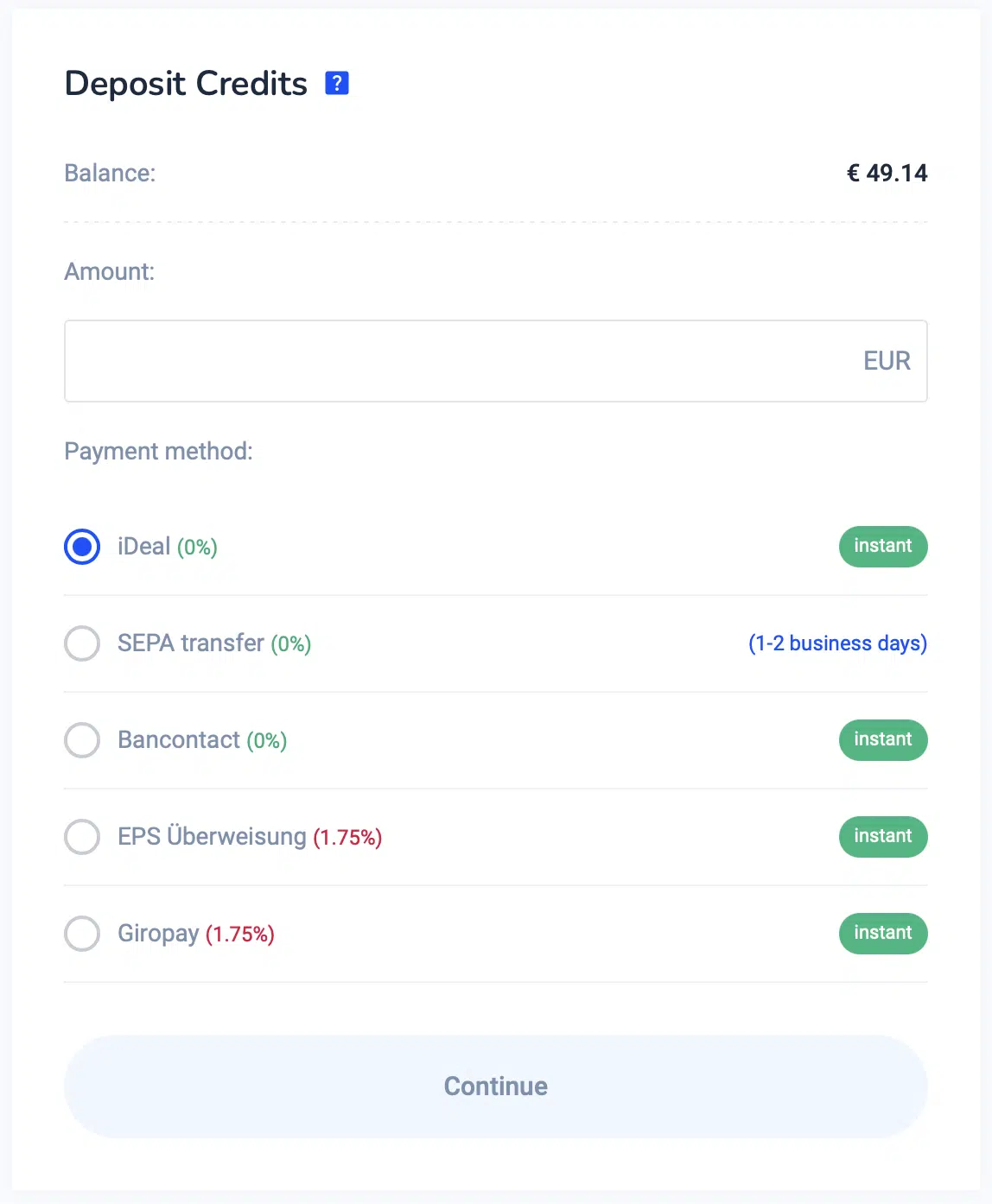Click the Bancontact (0%) label text
Image resolution: width=992 pixels, height=1204 pixels.
(x=202, y=740)
